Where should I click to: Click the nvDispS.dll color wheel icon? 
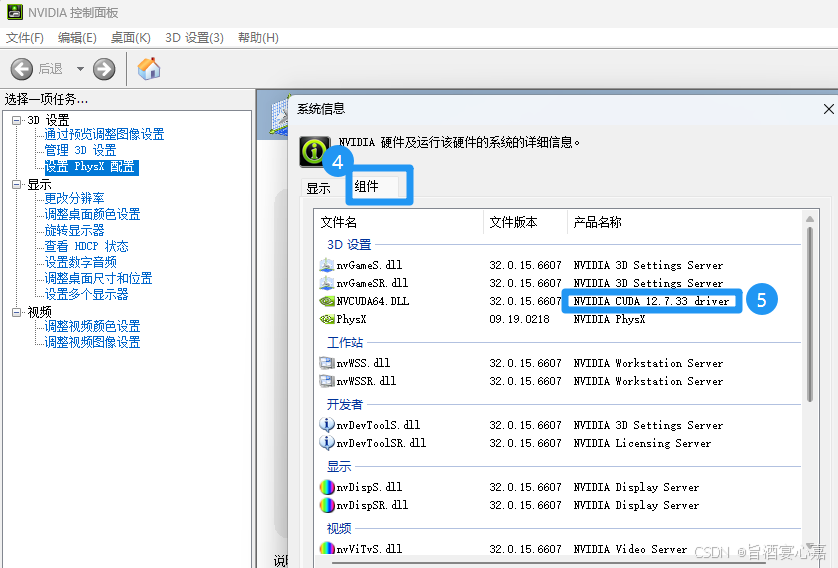[x=327, y=487]
